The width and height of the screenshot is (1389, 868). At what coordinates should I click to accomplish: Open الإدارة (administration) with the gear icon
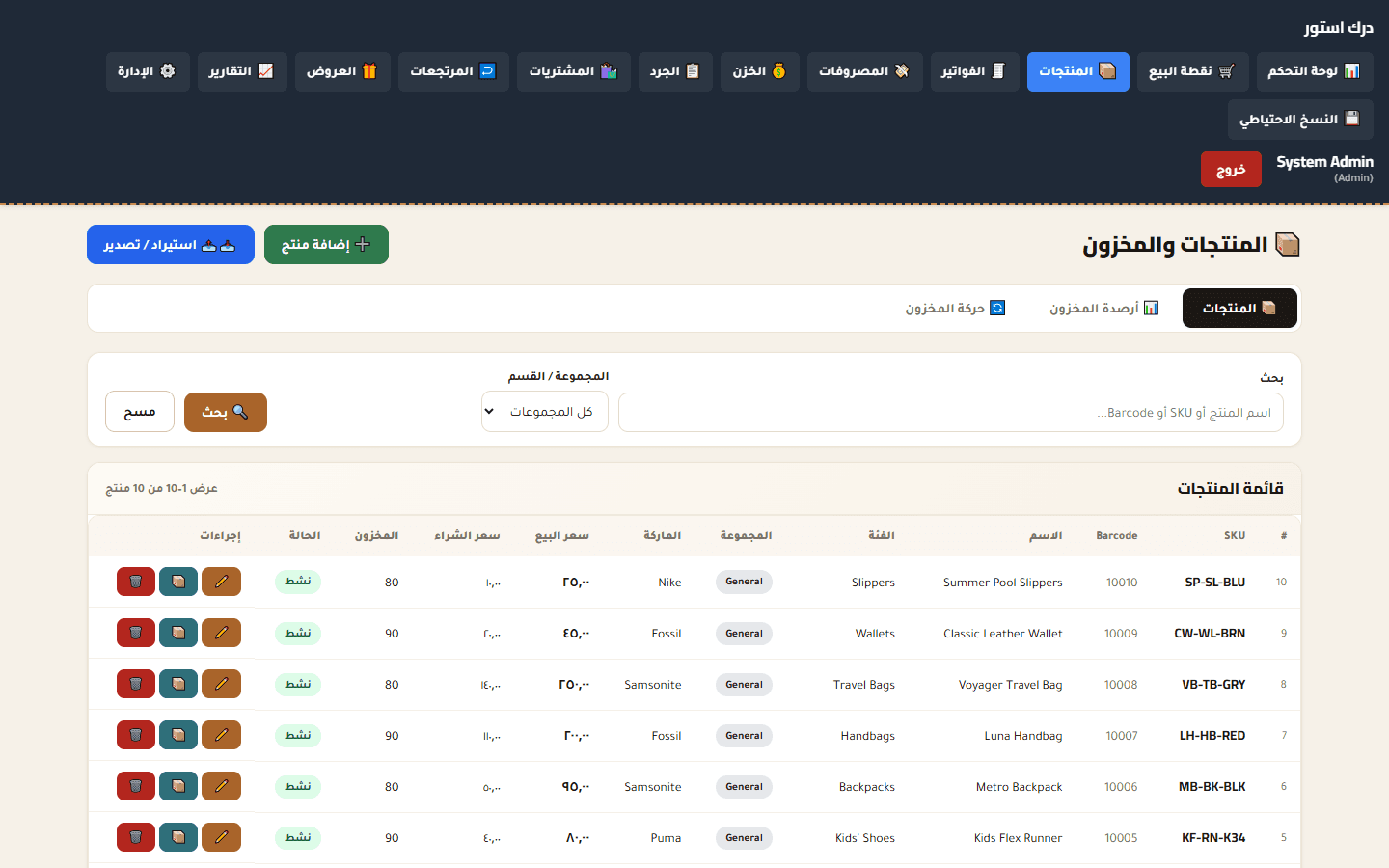pyautogui.click(x=148, y=71)
